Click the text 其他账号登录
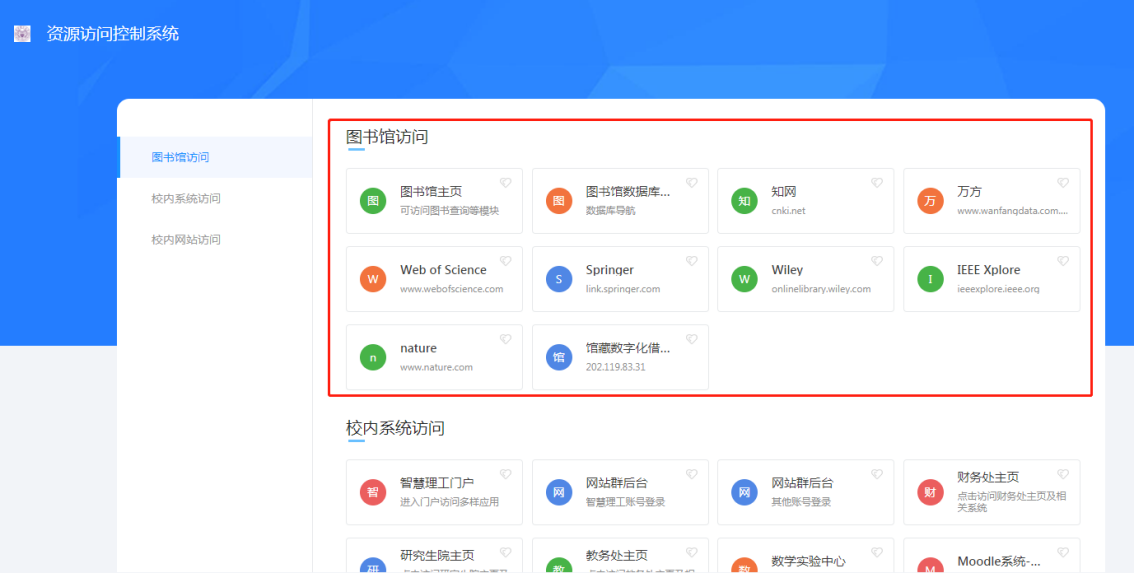Image resolution: width=1134 pixels, height=574 pixels. (x=801, y=502)
